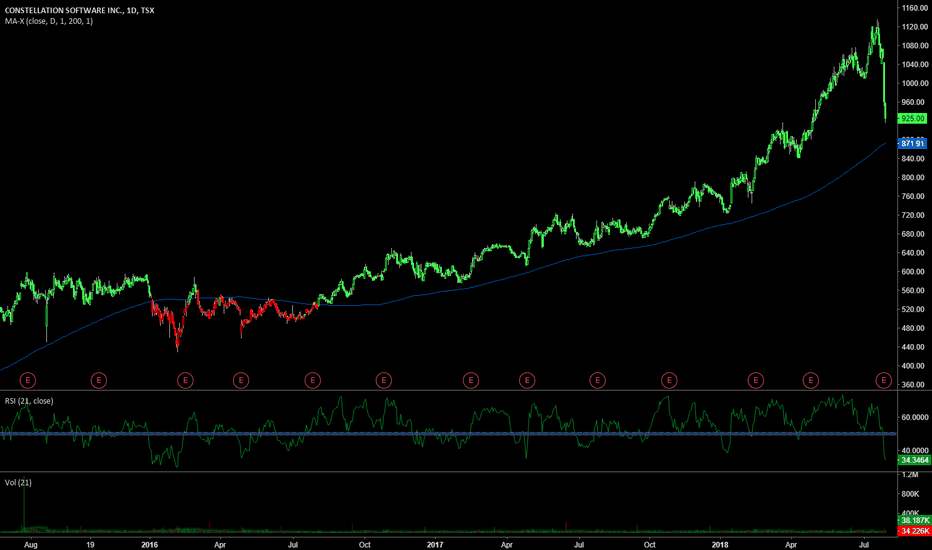932x550 pixels.
Task: Click the last earnings marker after Jul 2018
Action: tap(884, 380)
